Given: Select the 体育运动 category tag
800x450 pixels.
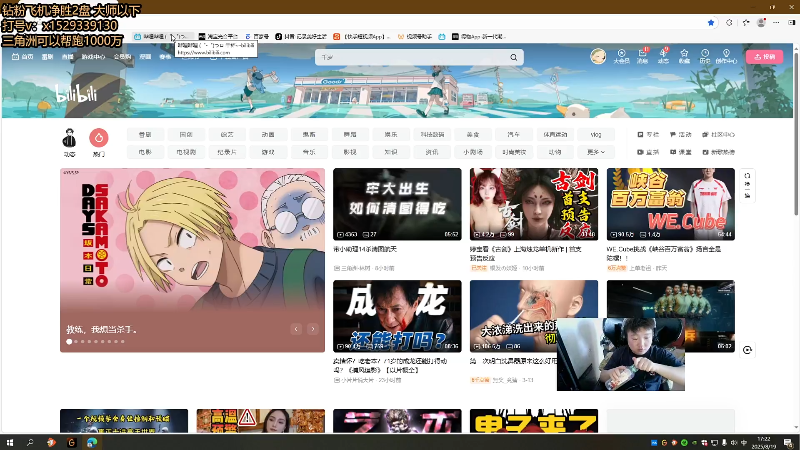Looking at the screenshot, I should [x=555, y=135].
